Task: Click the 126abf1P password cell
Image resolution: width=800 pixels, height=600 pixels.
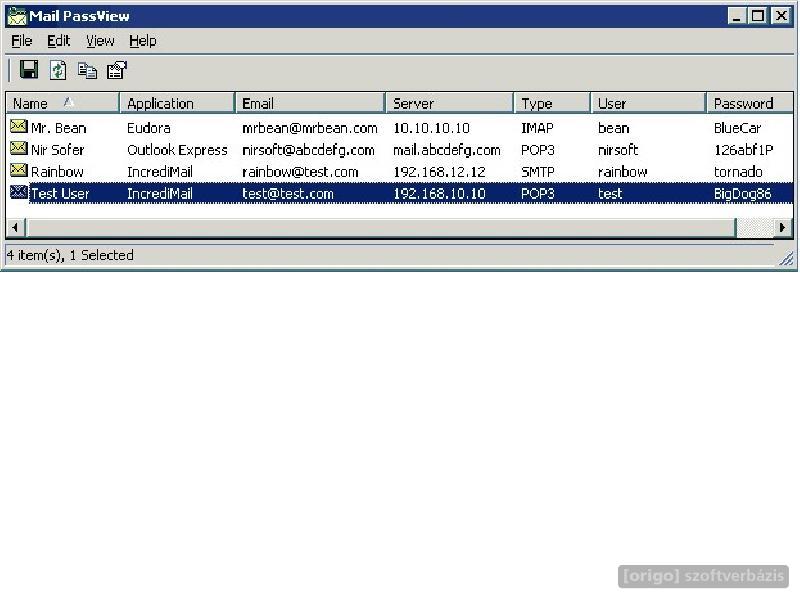Action: click(x=743, y=150)
